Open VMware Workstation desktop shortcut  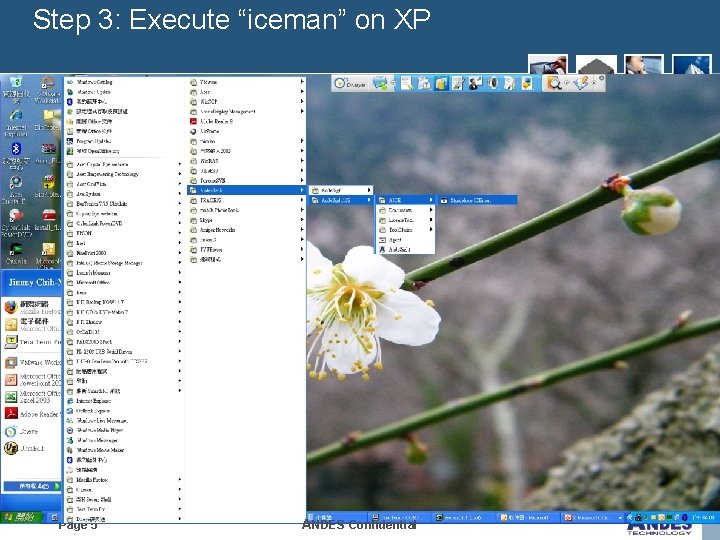47,90
